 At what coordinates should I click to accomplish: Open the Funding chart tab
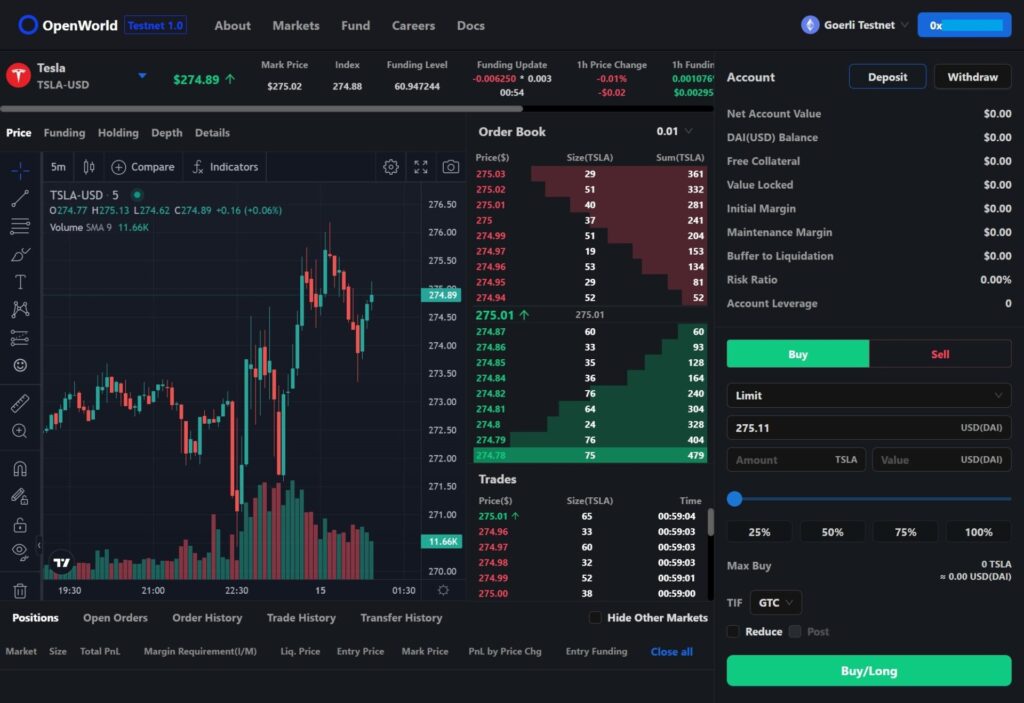(x=64, y=133)
